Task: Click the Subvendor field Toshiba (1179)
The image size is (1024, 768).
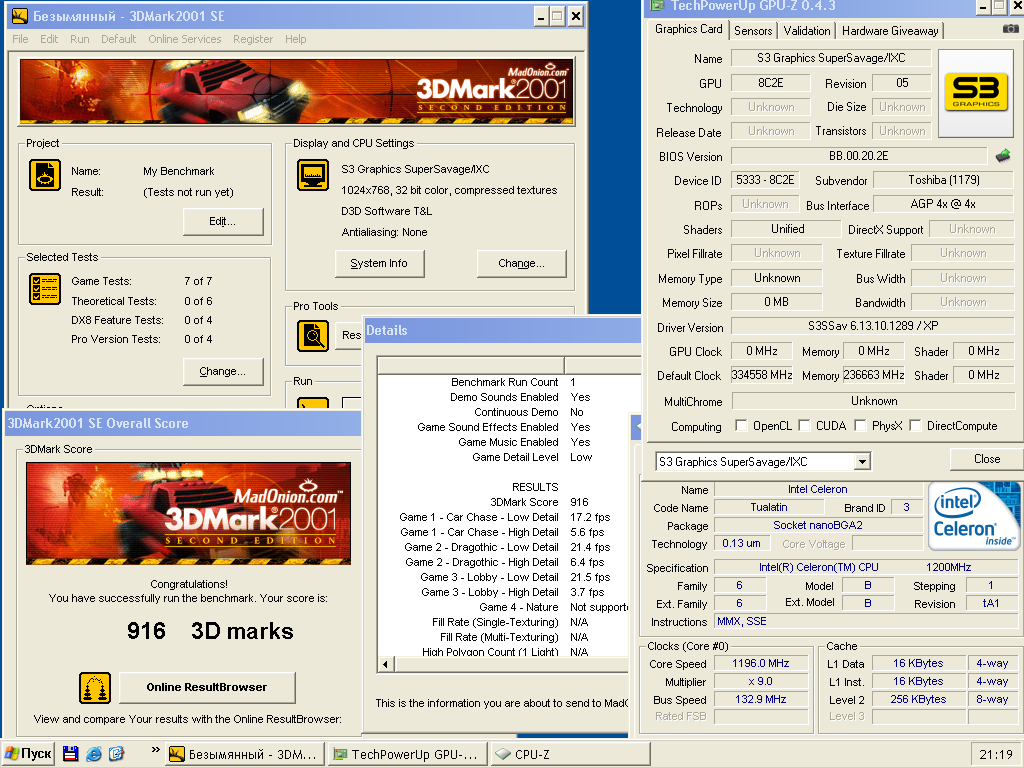Action: click(x=943, y=180)
